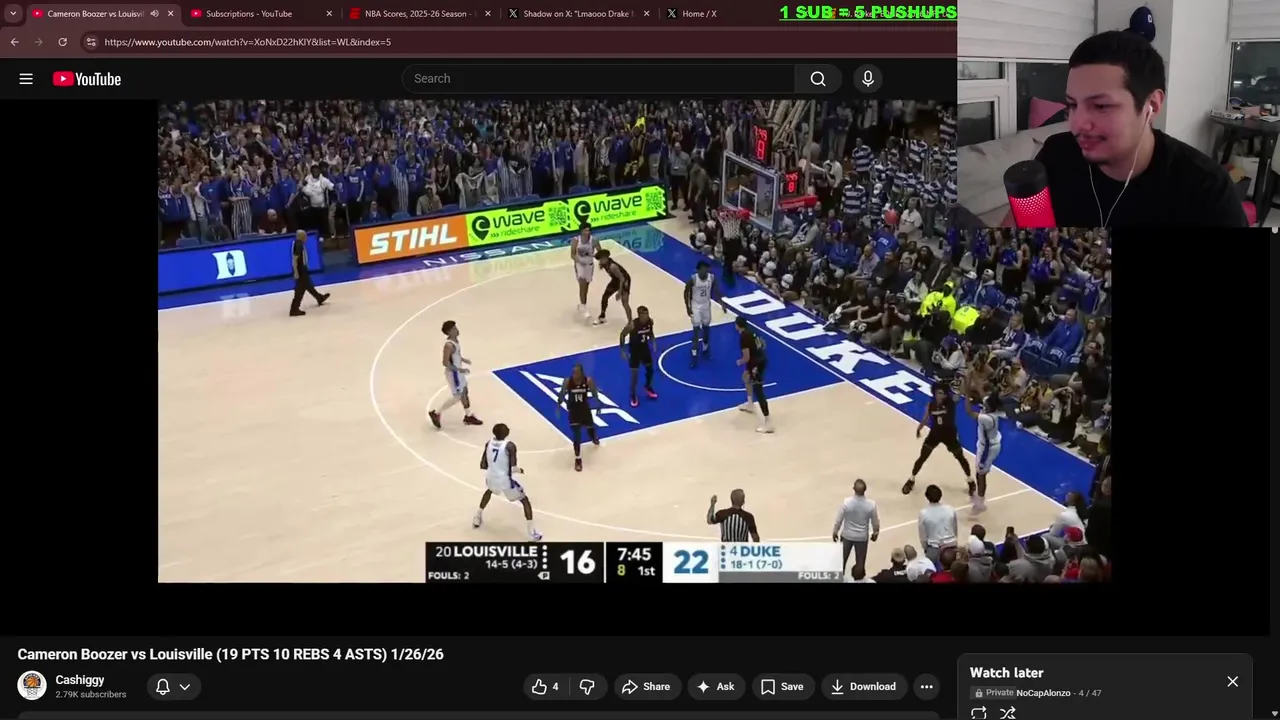1280x720 pixels.
Task: Toggle loop playlist in Watch later
Action: pos(979,713)
